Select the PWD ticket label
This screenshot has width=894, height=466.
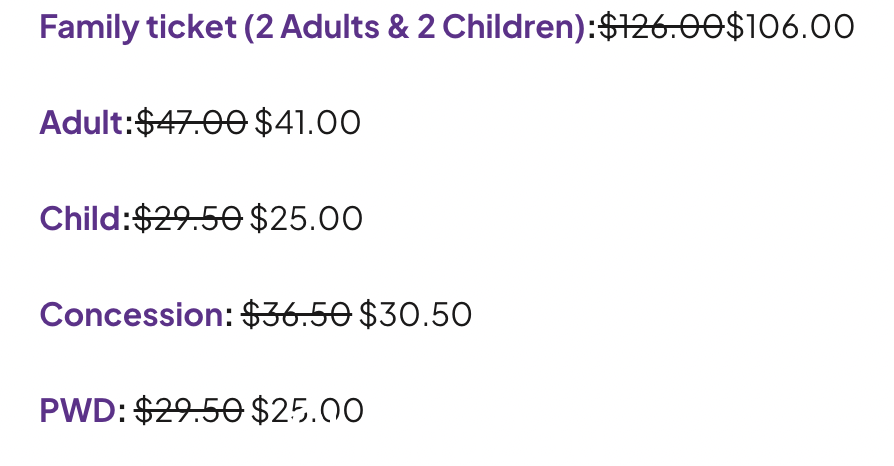pos(78,410)
